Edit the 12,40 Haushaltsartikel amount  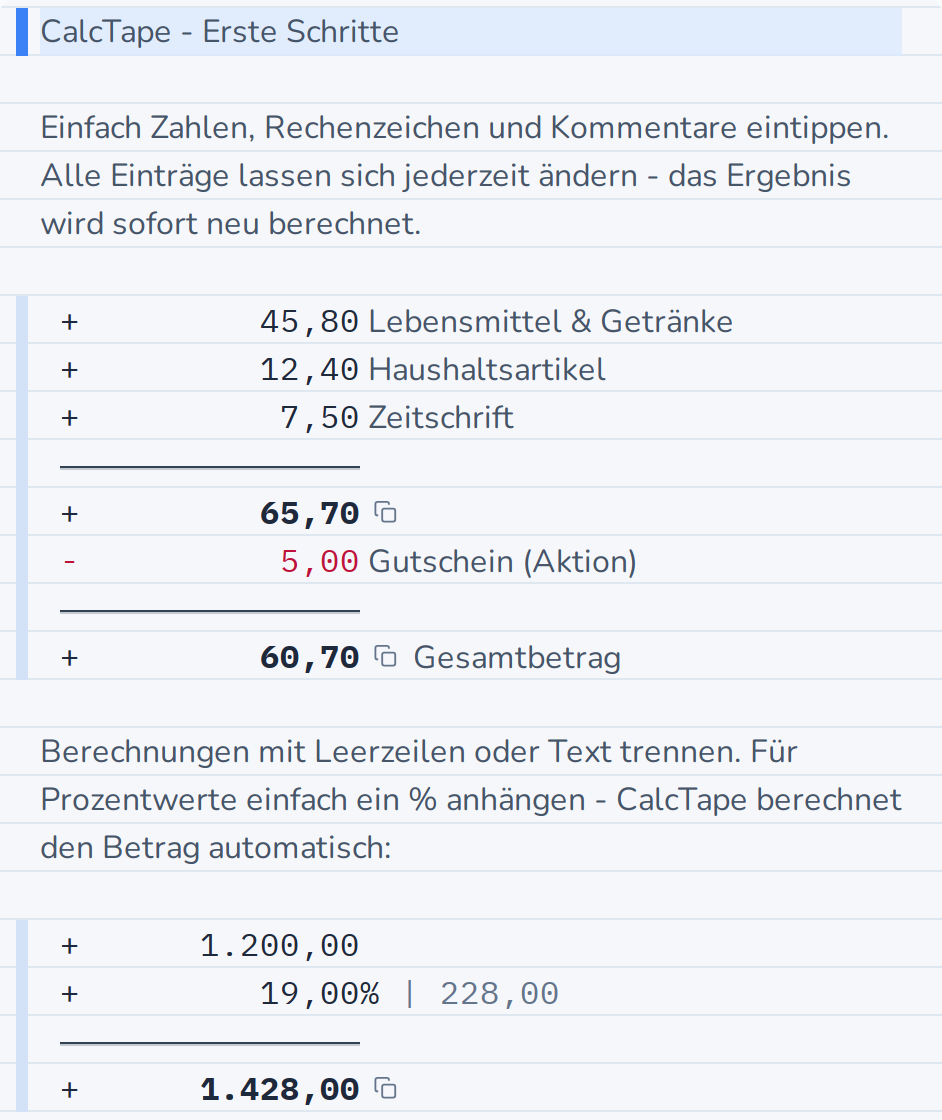pyautogui.click(x=309, y=369)
